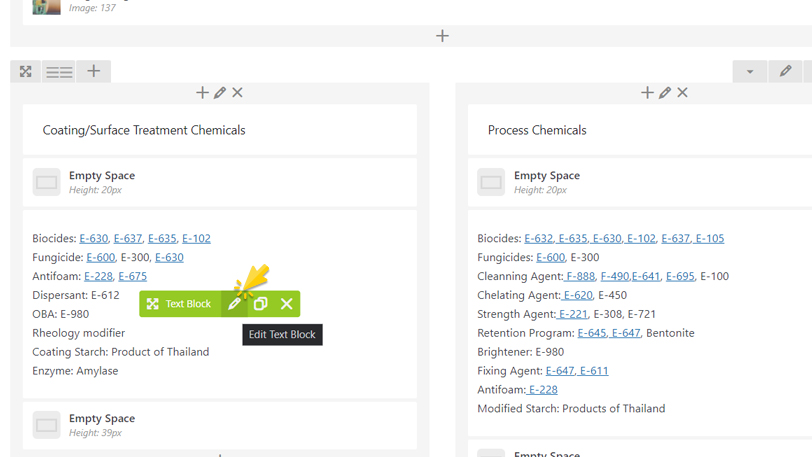Click the green Text Block move handle
The width and height of the screenshot is (812, 457).
[x=179, y=304]
